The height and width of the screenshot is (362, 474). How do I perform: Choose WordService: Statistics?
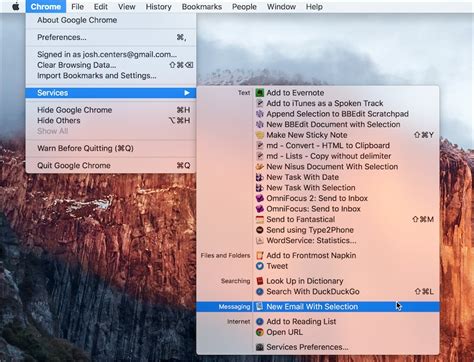[318, 241]
